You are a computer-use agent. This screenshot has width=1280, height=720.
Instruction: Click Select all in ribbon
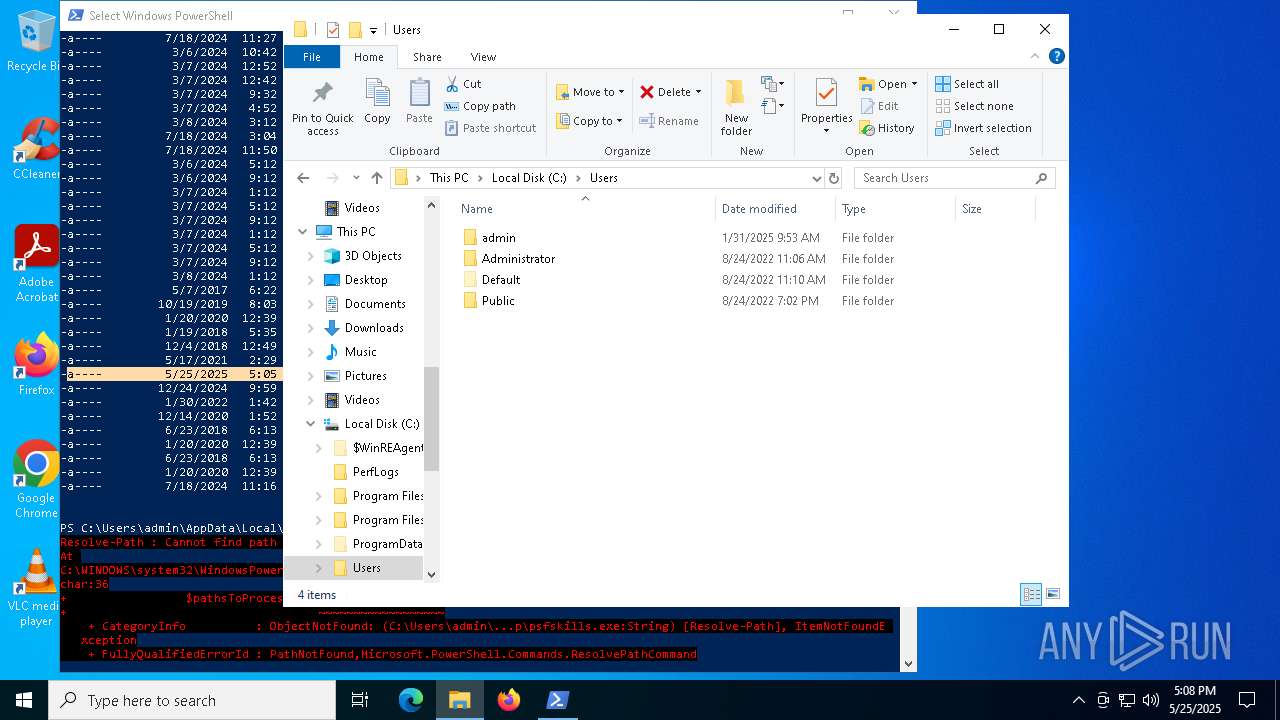coord(967,84)
